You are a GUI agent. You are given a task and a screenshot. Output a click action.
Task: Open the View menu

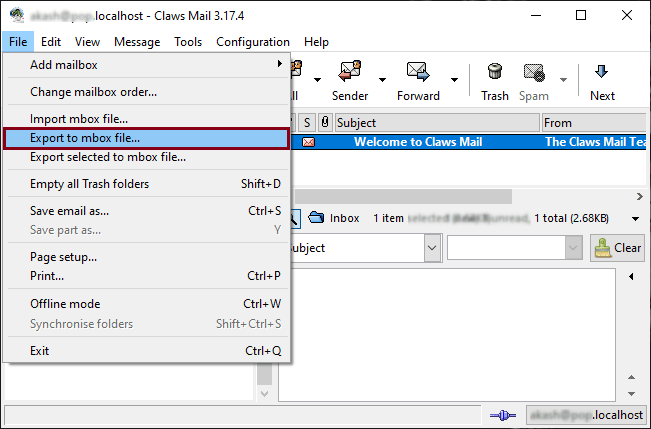tap(87, 42)
